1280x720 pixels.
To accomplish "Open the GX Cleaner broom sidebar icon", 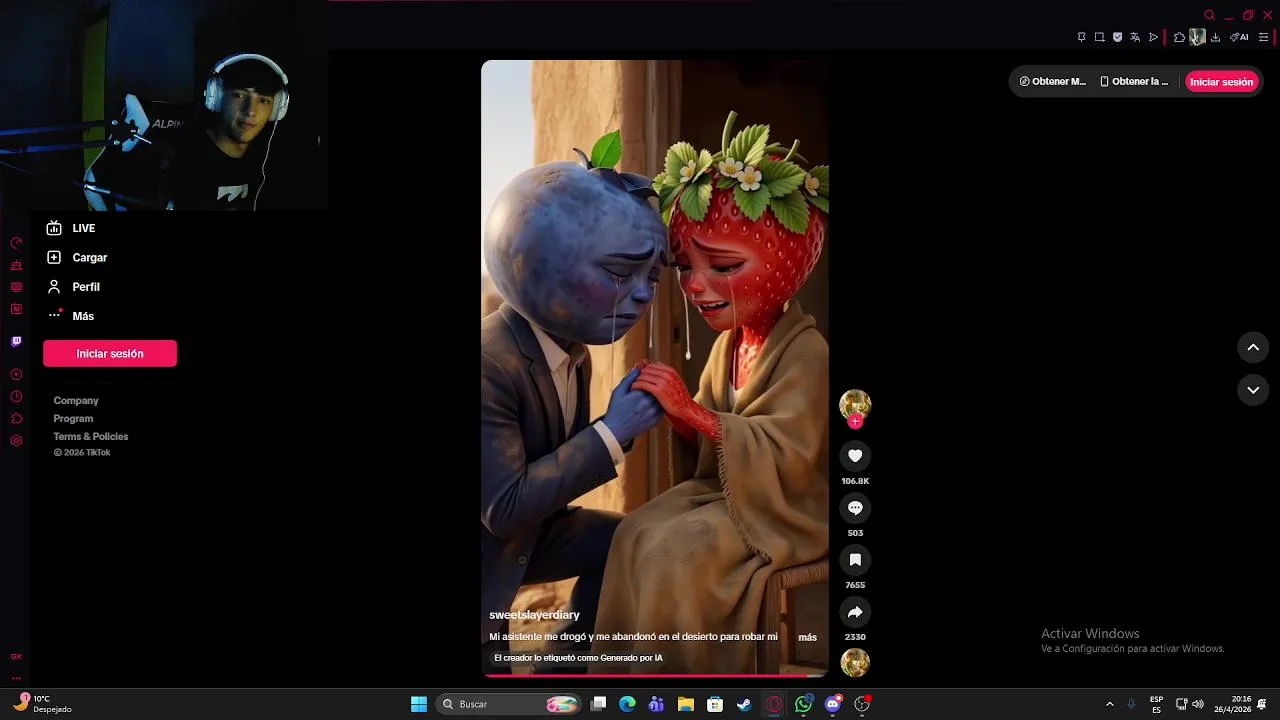I will [16, 265].
